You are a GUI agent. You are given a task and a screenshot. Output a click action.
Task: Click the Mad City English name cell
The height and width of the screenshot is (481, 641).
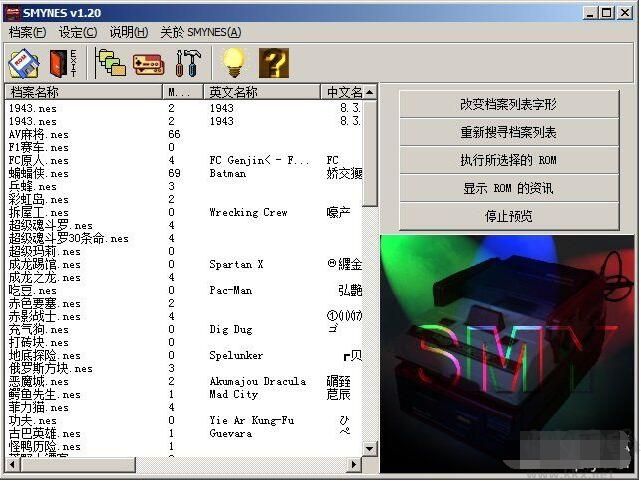233,395
